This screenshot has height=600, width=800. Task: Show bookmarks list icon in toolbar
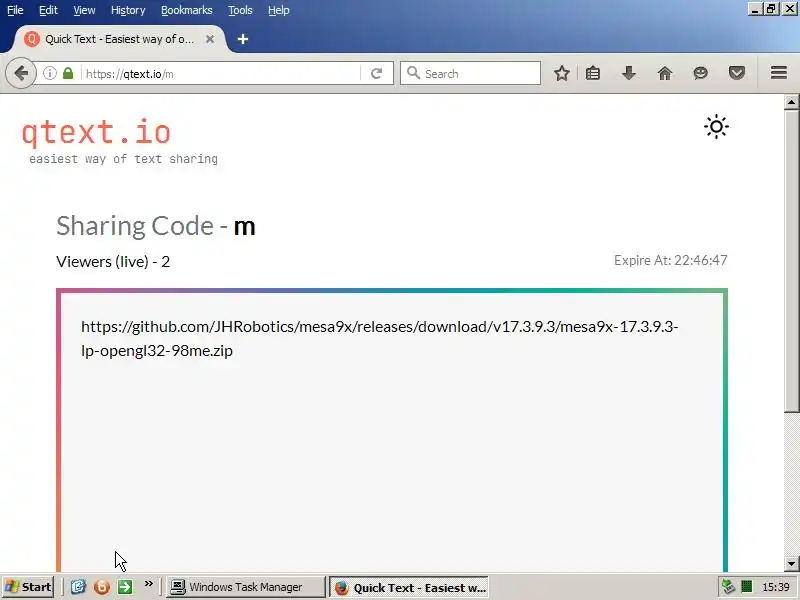click(593, 73)
